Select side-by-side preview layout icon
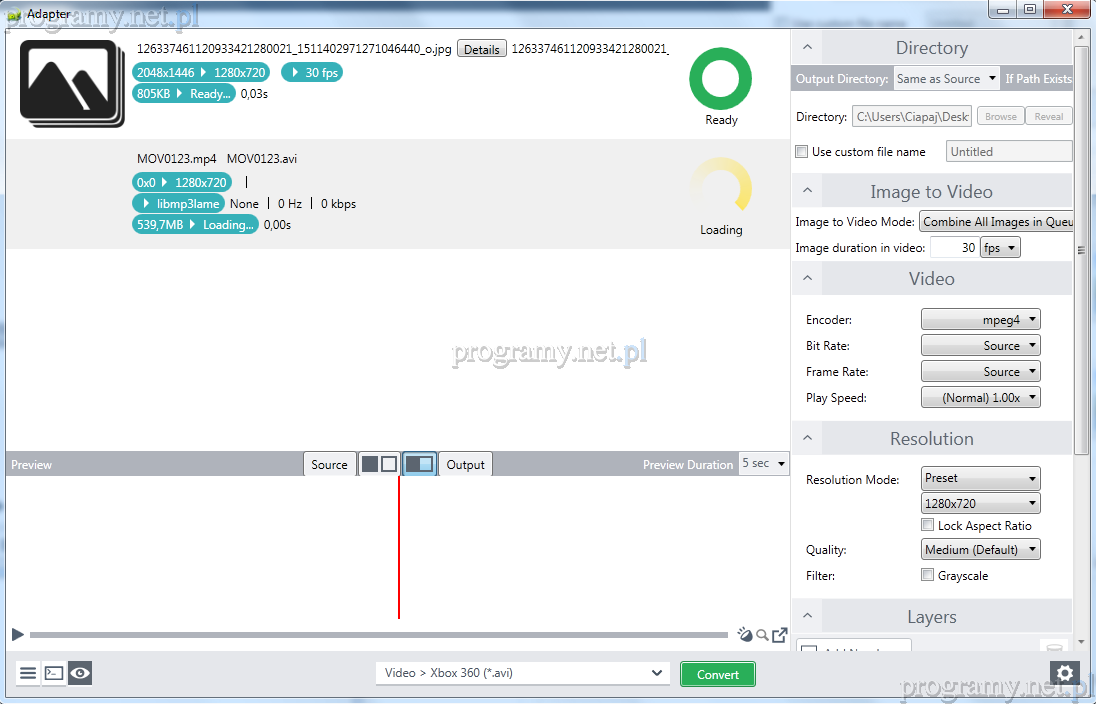 (379, 464)
